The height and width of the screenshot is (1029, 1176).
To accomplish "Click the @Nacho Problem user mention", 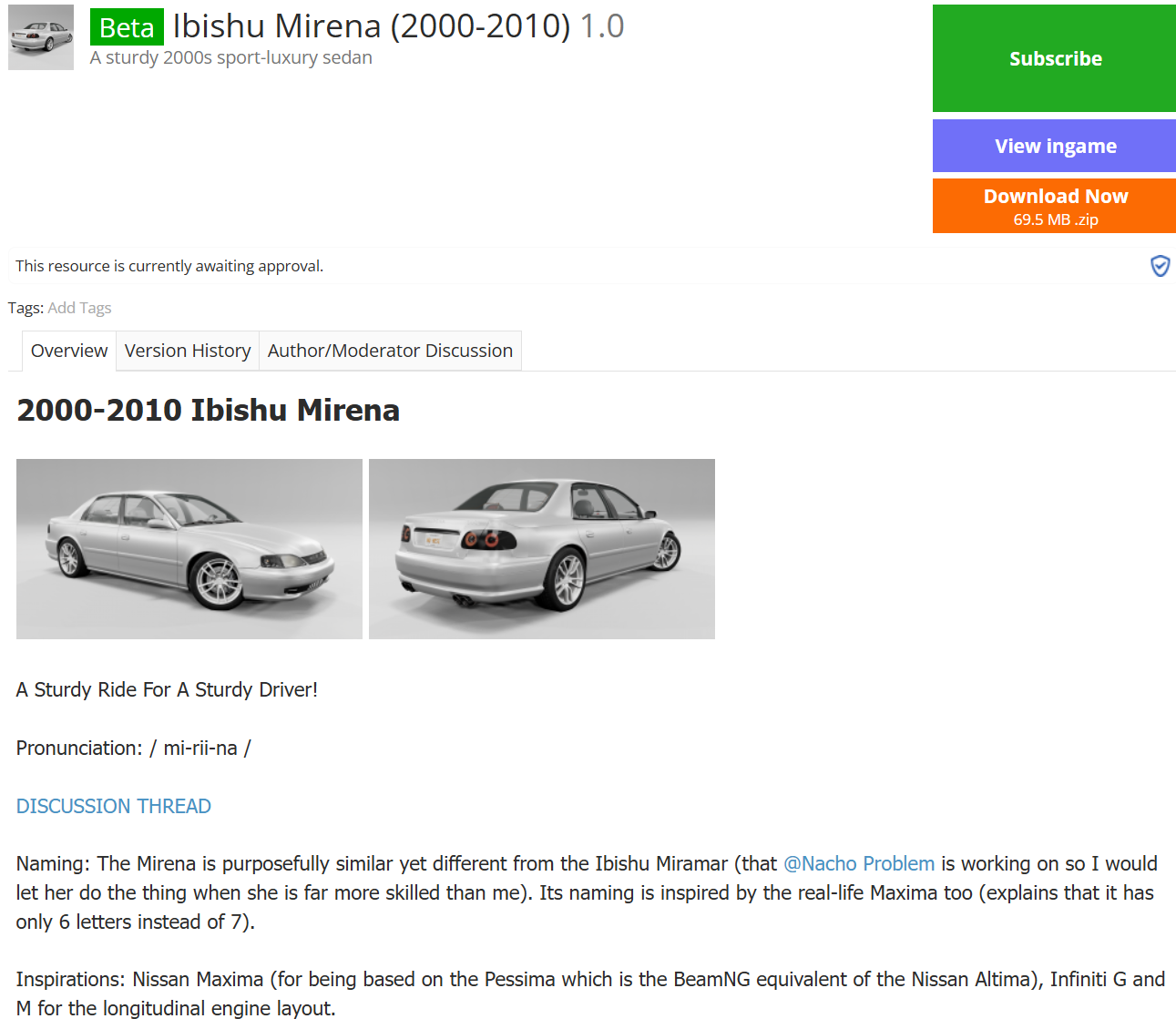I will [859, 863].
